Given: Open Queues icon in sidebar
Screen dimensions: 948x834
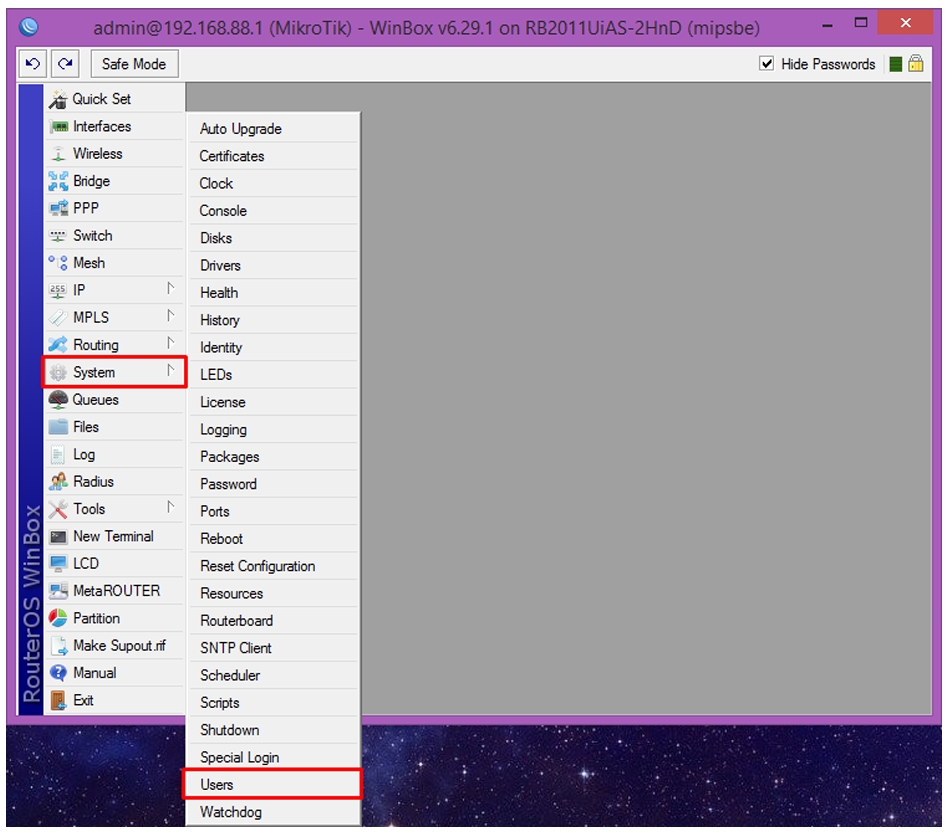Looking at the screenshot, I should (58, 400).
